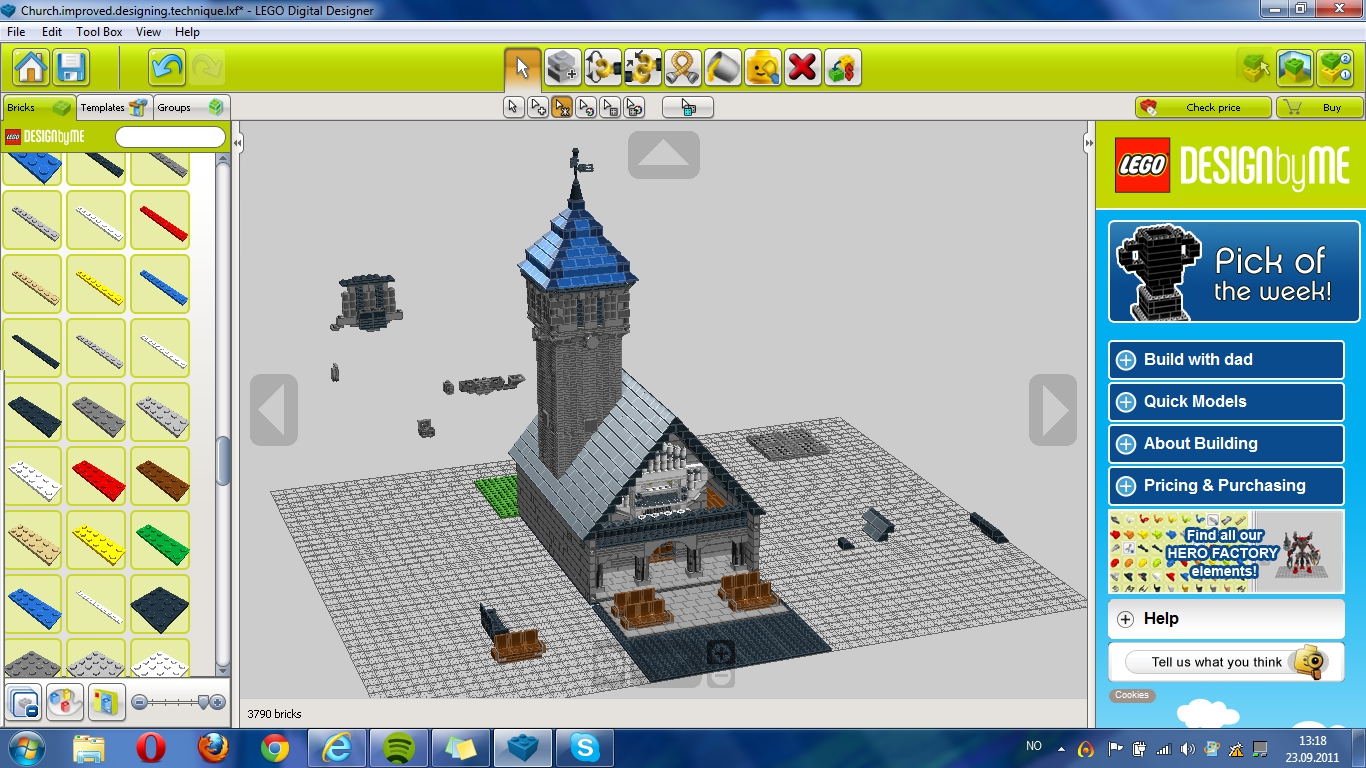Rotate camera up with the up arrow
This screenshot has height=768, width=1366.
664,155
